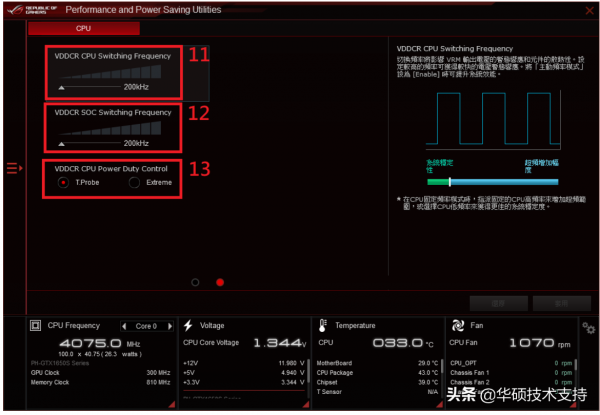Select T.Probe power duty radio button
This screenshot has width=600, height=415.
click(63, 182)
